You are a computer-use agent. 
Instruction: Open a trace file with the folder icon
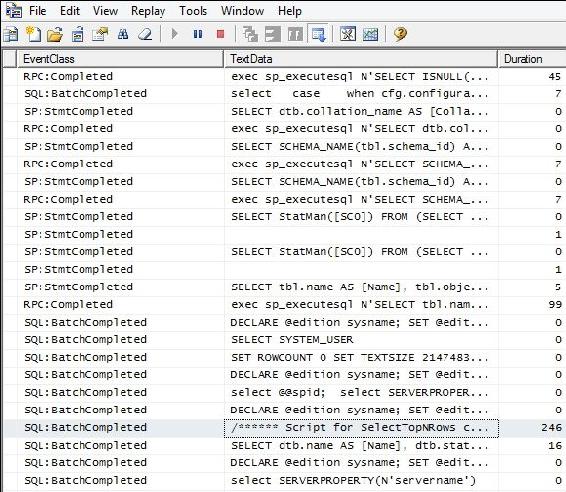click(55, 35)
